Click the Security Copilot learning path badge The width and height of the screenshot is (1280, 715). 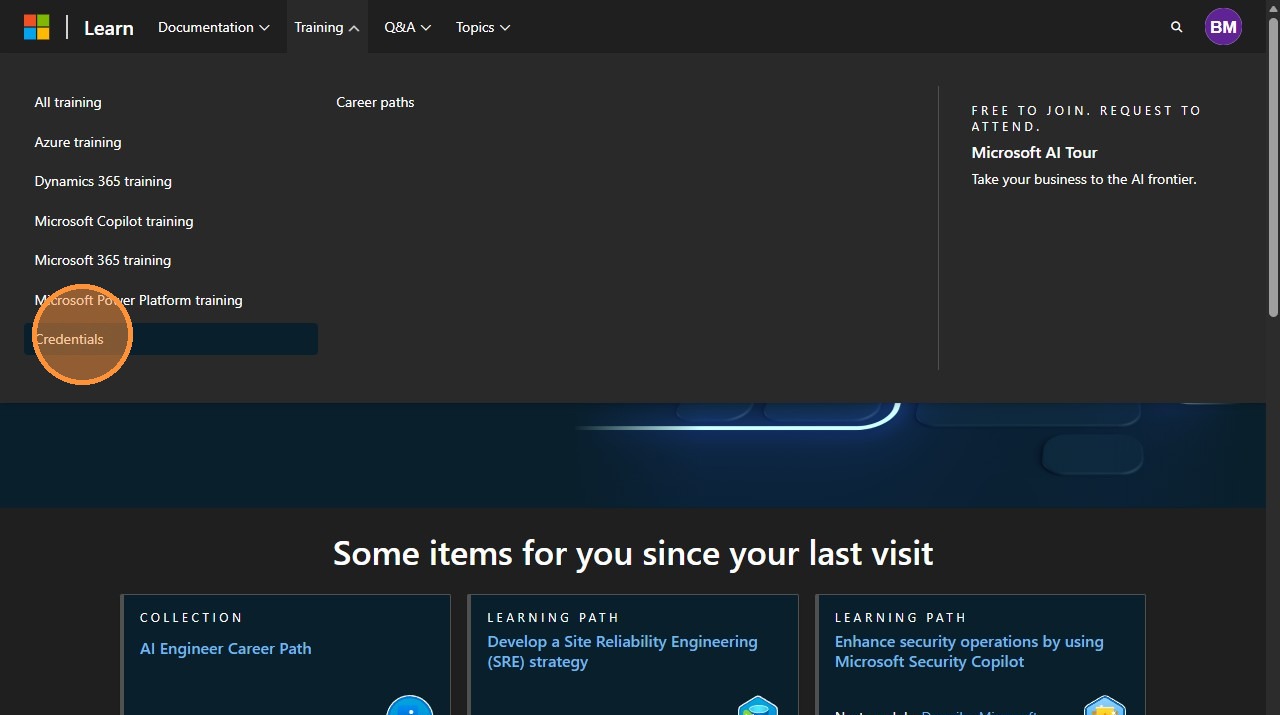tap(1106, 705)
